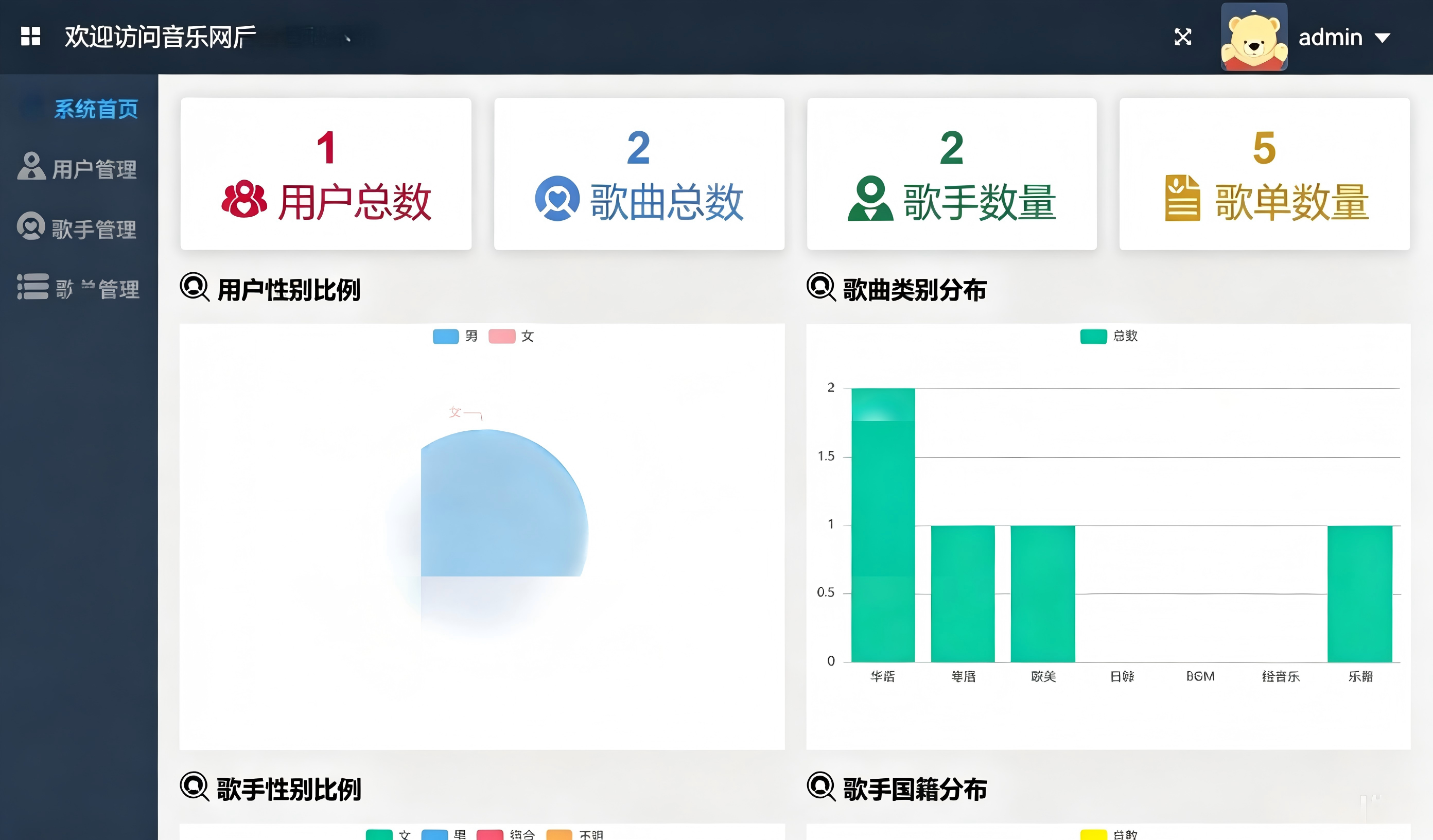Click the 华语 bar in bar chart
This screenshot has width=1433, height=840.
coord(883,525)
